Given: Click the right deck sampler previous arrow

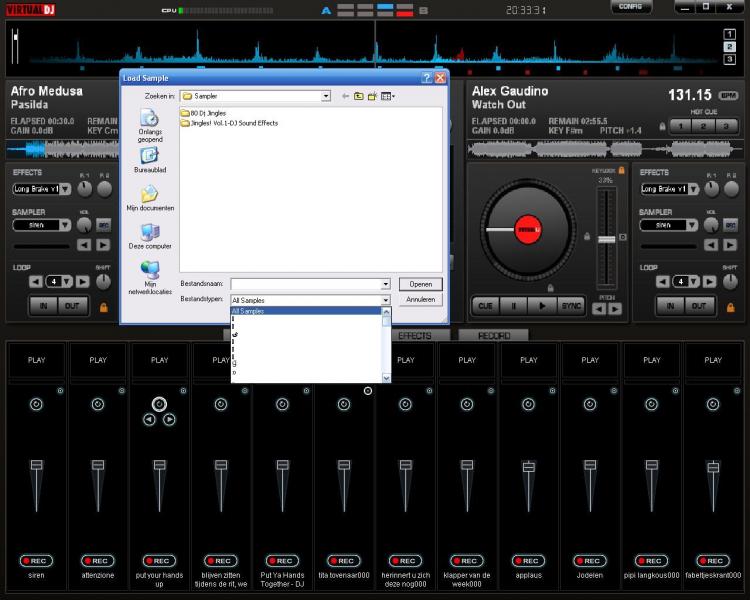Looking at the screenshot, I should pos(711,245).
